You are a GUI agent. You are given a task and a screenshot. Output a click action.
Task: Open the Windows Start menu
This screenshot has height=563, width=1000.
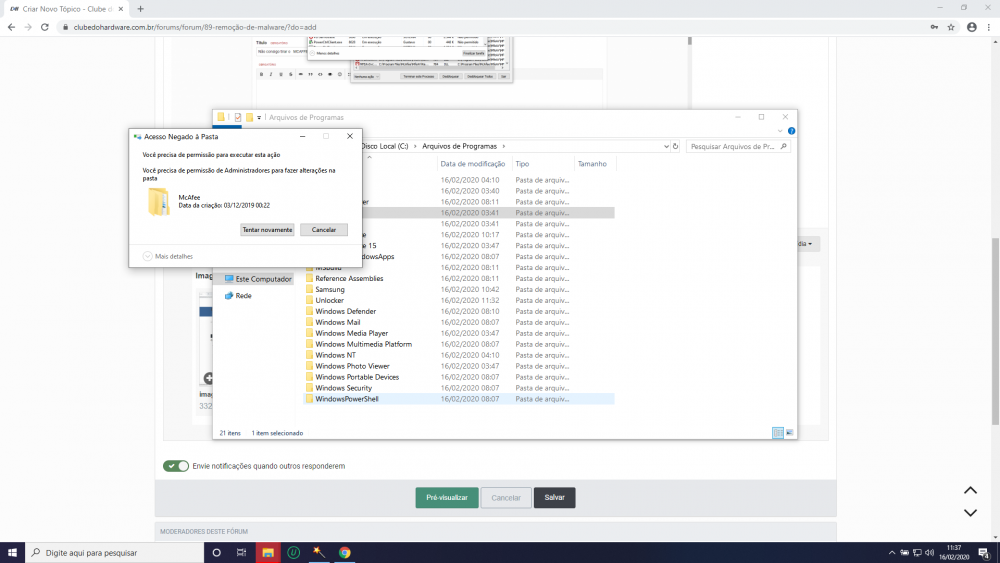(x=12, y=552)
